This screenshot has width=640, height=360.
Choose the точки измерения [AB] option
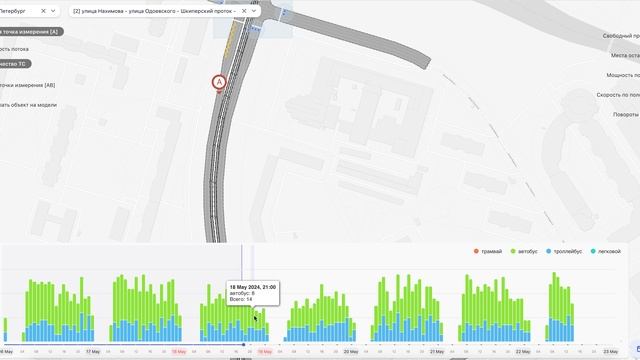(27, 85)
